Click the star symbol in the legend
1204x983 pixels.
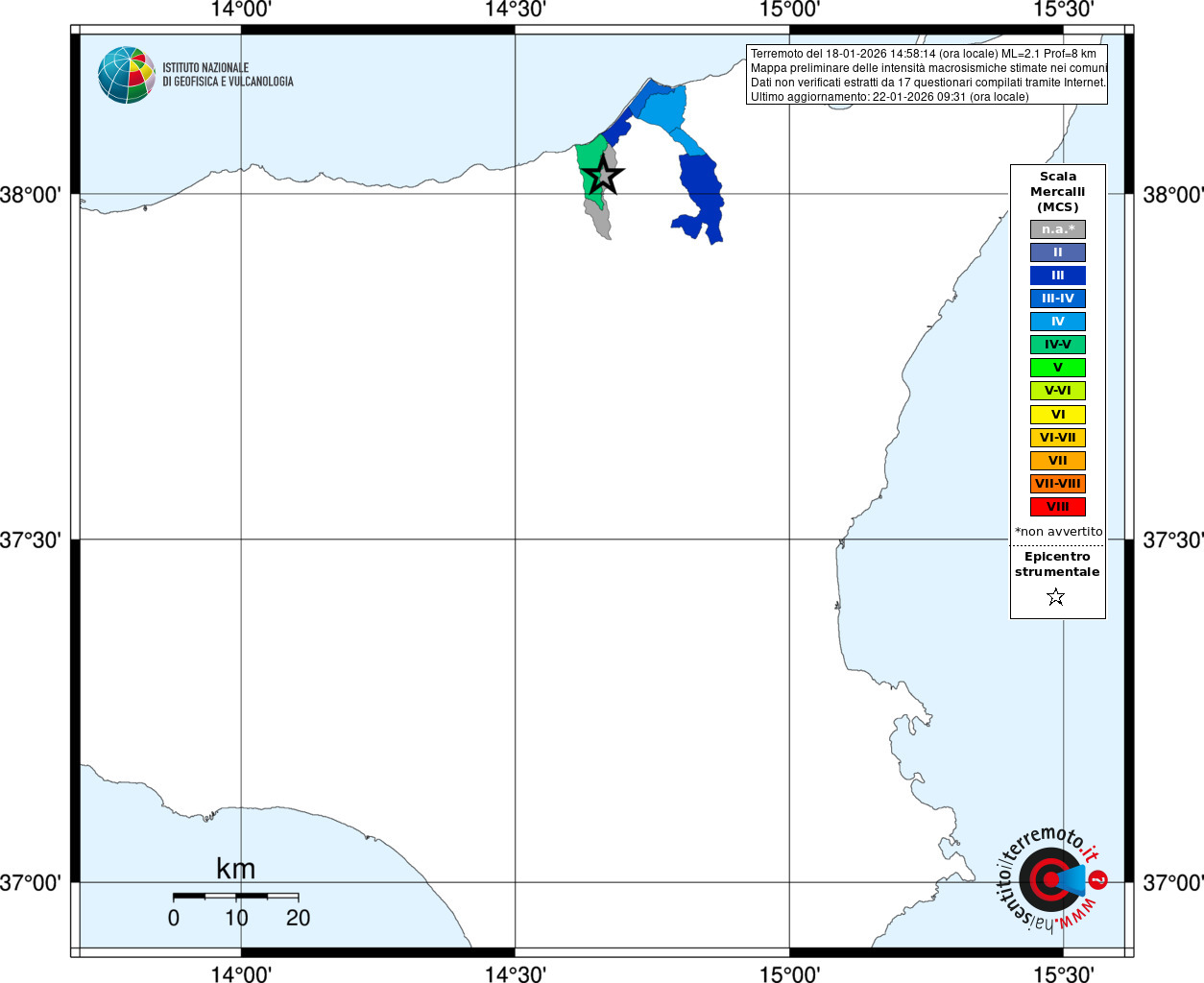click(1056, 597)
